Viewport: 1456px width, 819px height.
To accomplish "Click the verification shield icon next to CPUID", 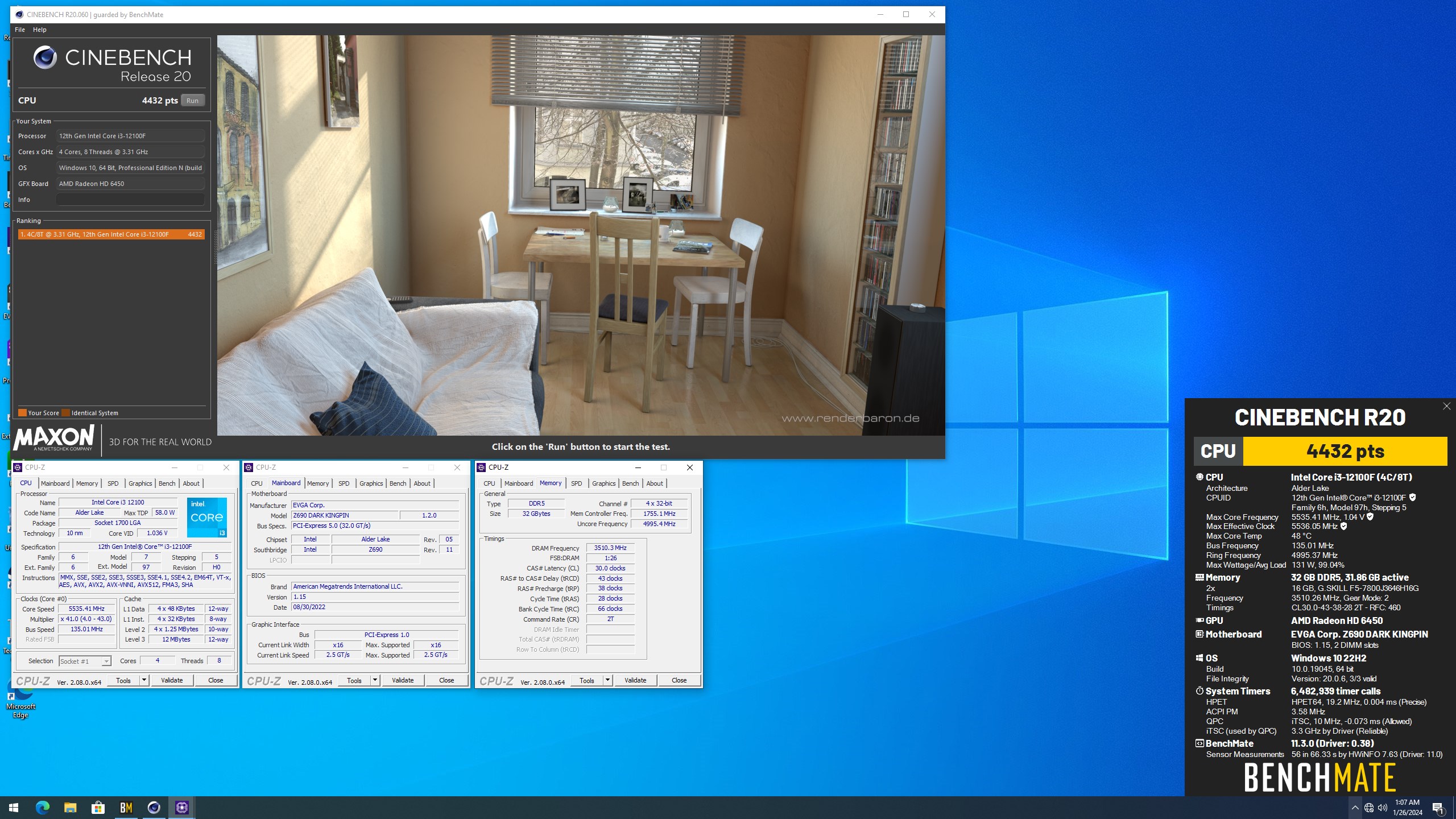I will coord(1412,497).
